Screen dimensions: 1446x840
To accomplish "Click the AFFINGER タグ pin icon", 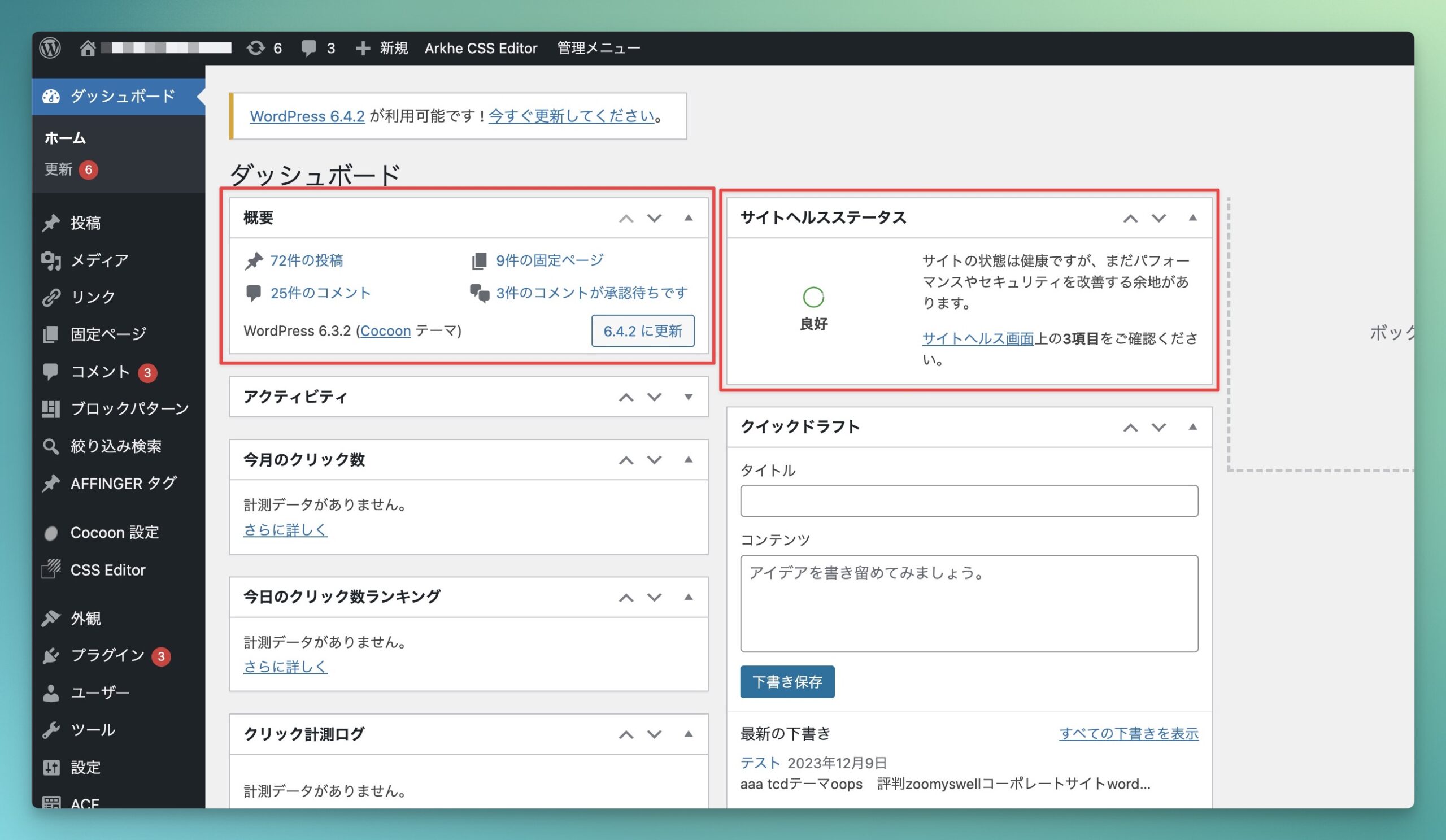I will tap(51, 484).
